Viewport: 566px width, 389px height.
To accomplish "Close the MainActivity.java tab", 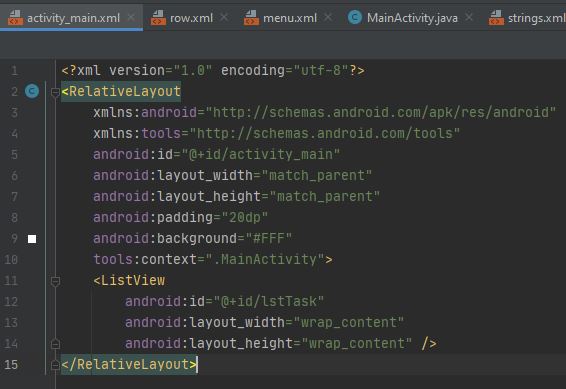I will [469, 17].
